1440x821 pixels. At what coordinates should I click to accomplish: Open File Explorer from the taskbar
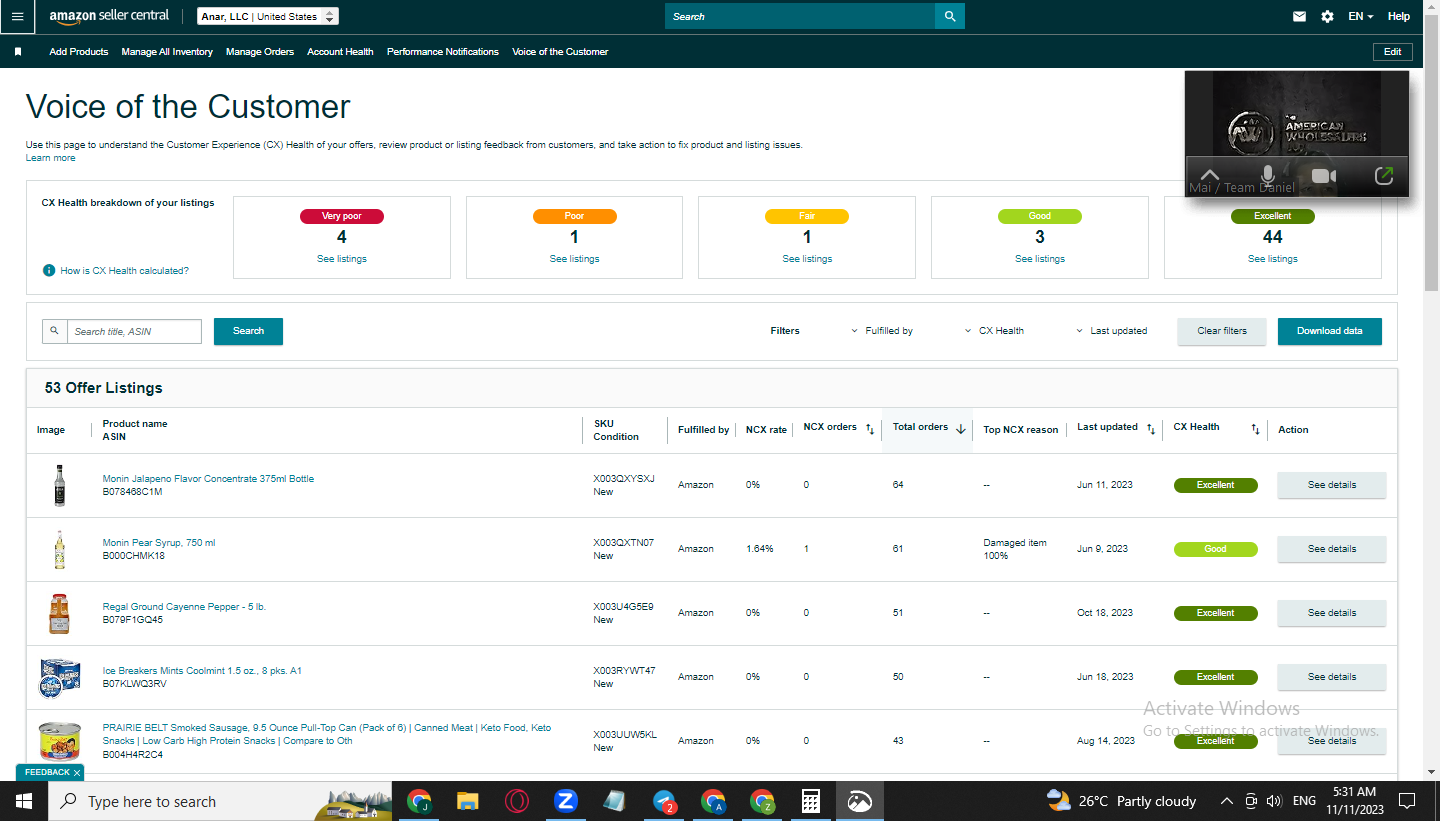coord(468,801)
